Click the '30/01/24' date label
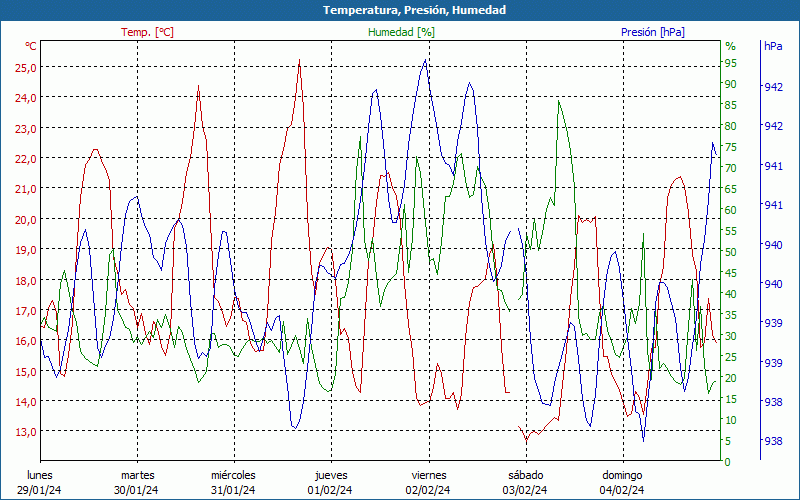The width and height of the screenshot is (800, 500). 136,491
